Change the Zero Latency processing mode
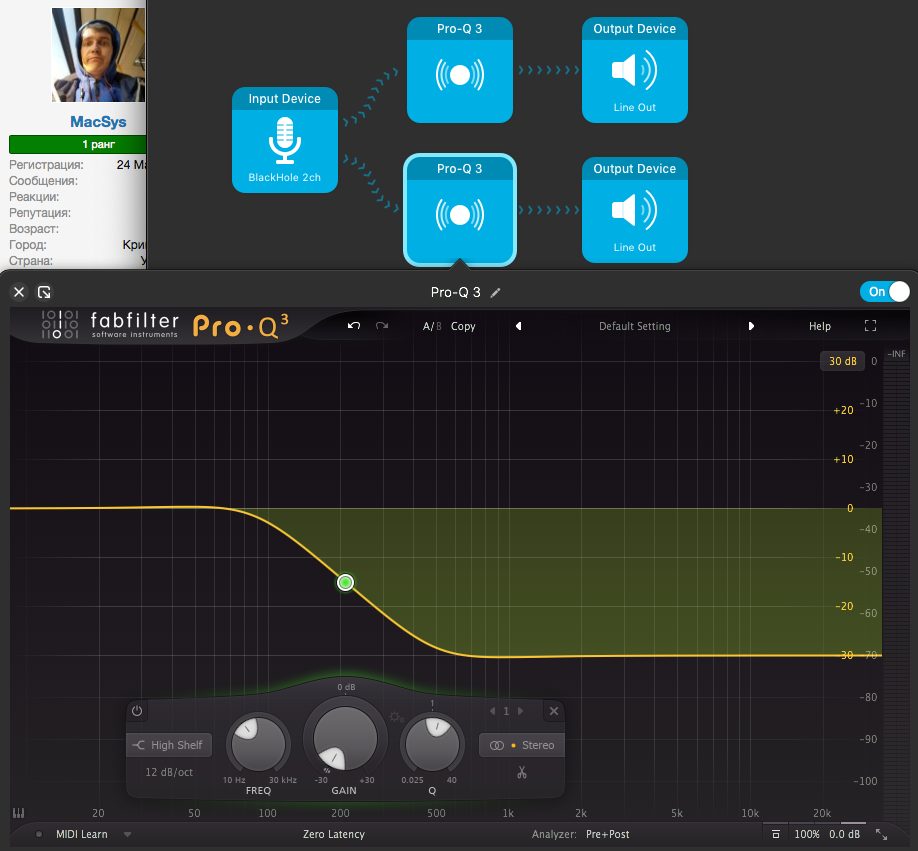Screen dimensions: 918x851 [334, 834]
